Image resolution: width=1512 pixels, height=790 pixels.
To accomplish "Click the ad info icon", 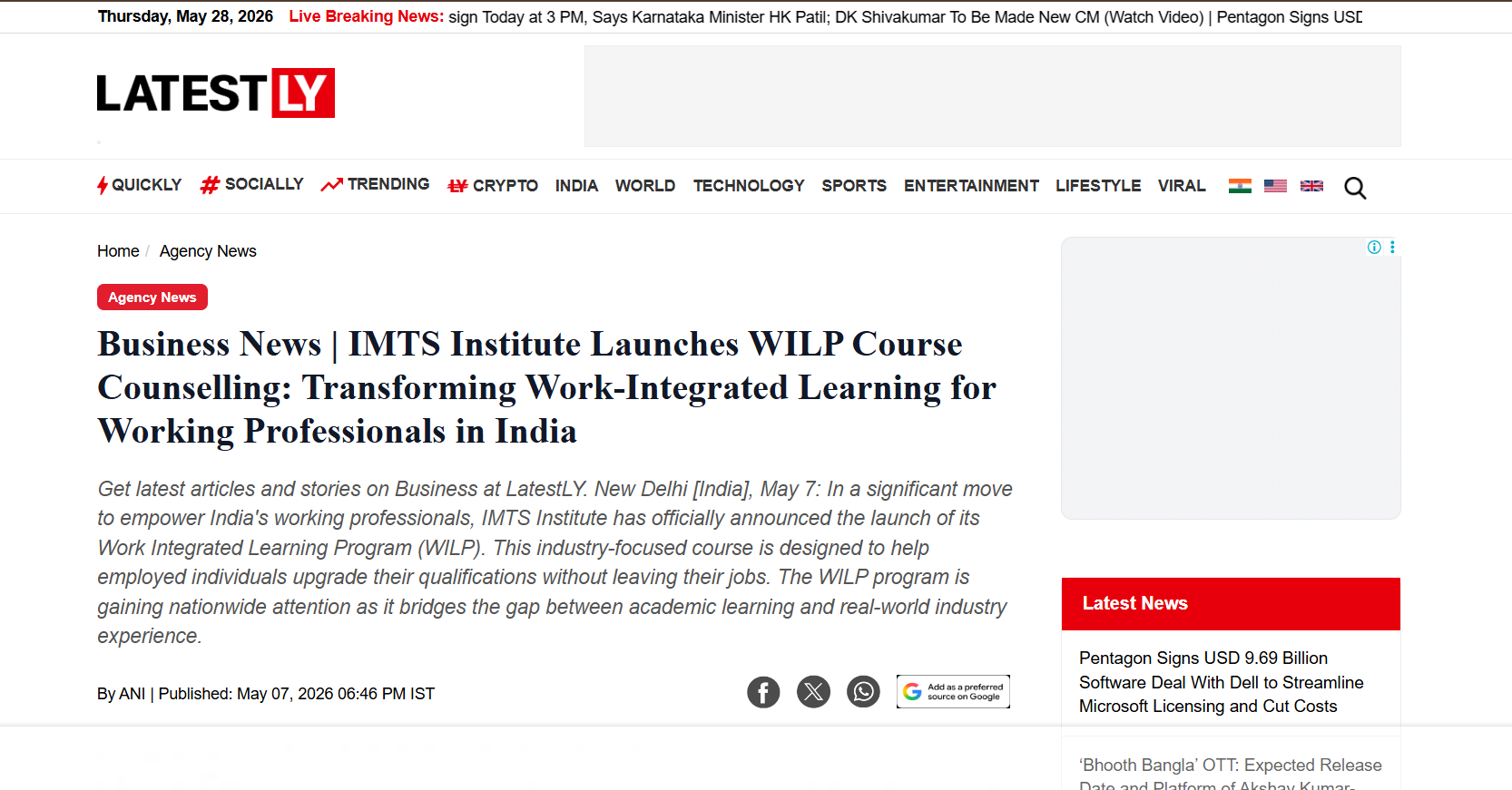I will pyautogui.click(x=1374, y=247).
